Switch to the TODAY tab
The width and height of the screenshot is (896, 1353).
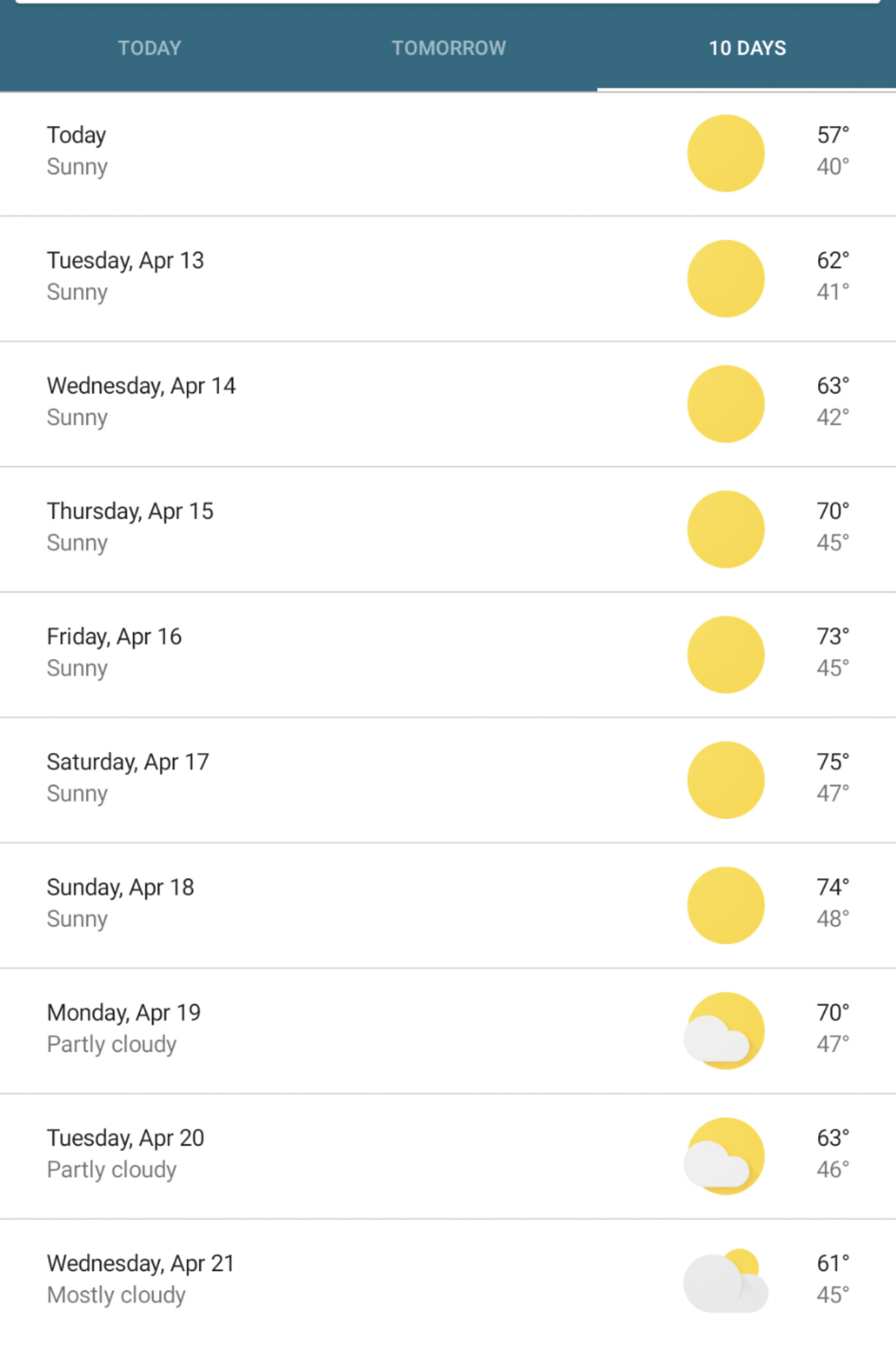(149, 48)
